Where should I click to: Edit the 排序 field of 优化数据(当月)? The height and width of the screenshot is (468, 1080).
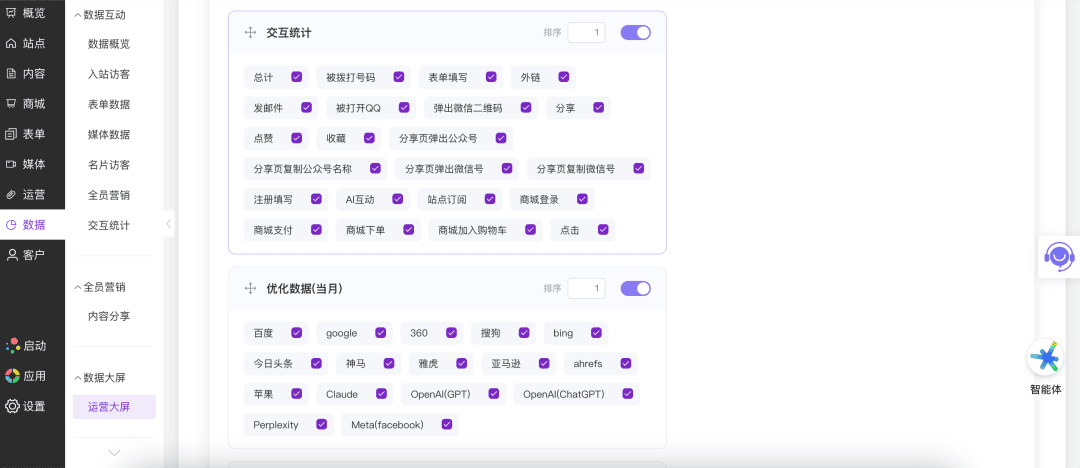(x=586, y=288)
